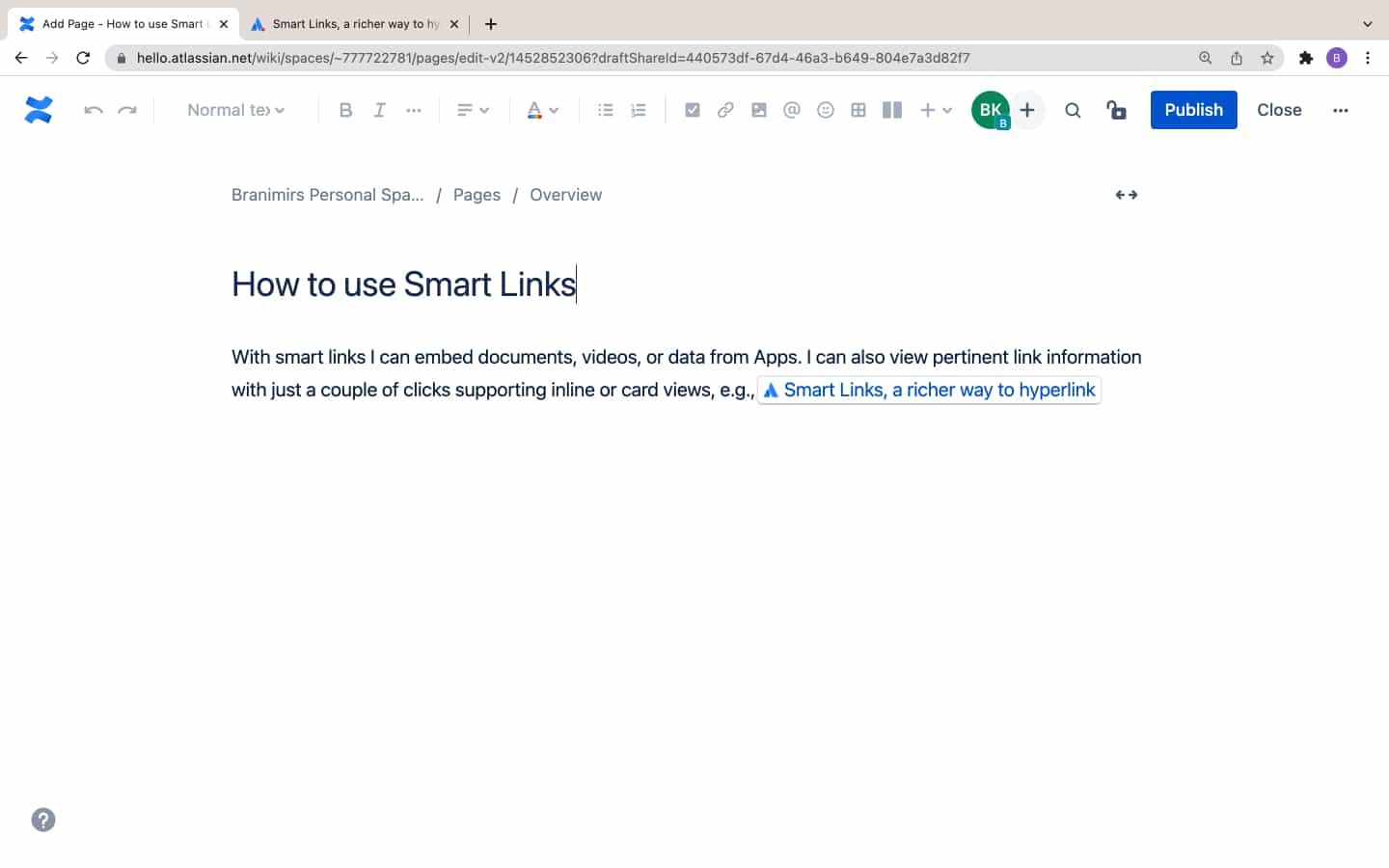Open the emoji picker
The height and width of the screenshot is (868, 1389).
tap(826, 110)
